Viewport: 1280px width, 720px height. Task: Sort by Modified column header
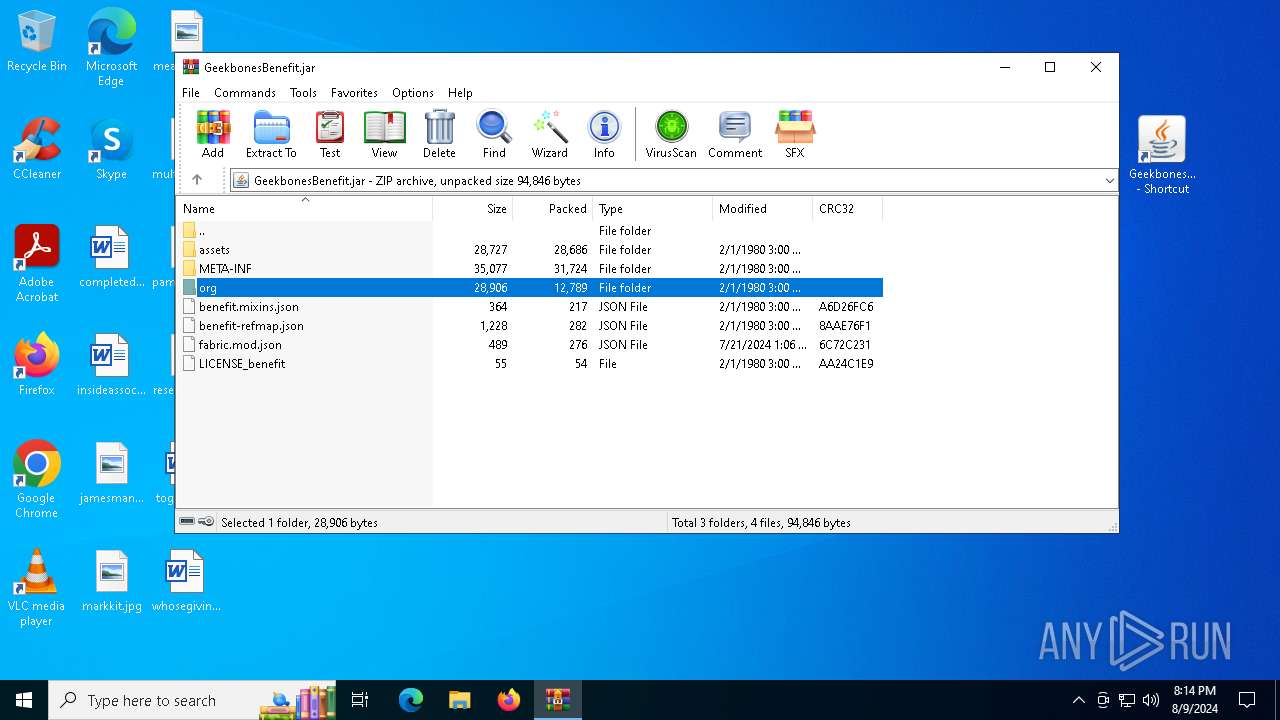(762, 209)
